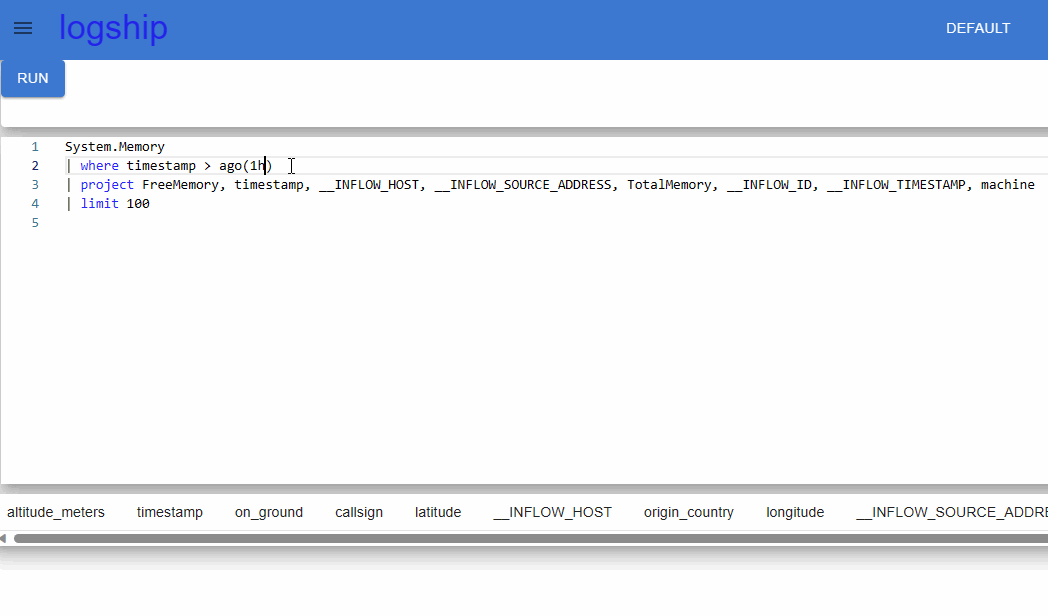Select the callsign column header
Viewport: 1048px width, 616px height.
[359, 512]
